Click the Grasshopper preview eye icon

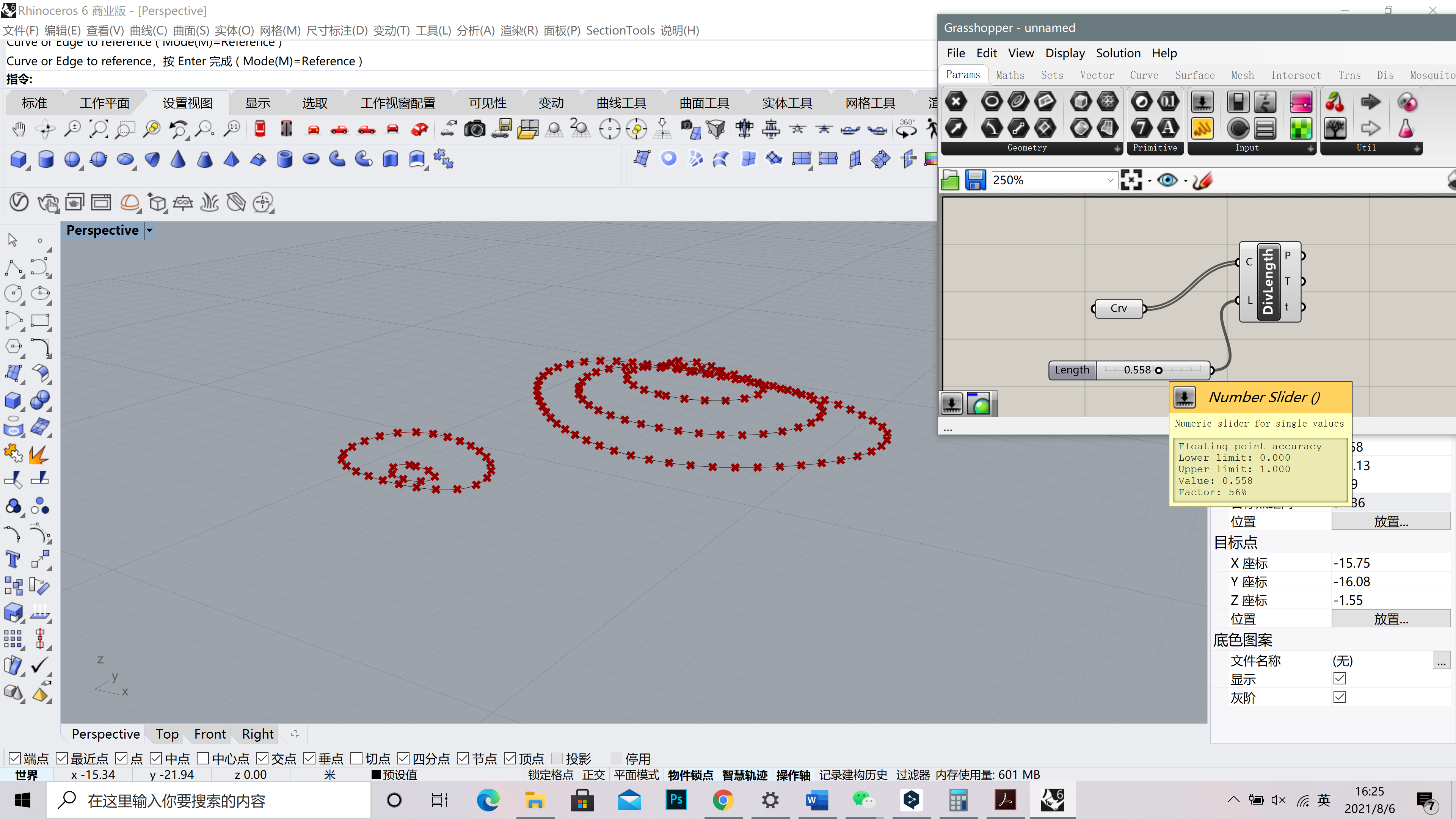click(1167, 180)
